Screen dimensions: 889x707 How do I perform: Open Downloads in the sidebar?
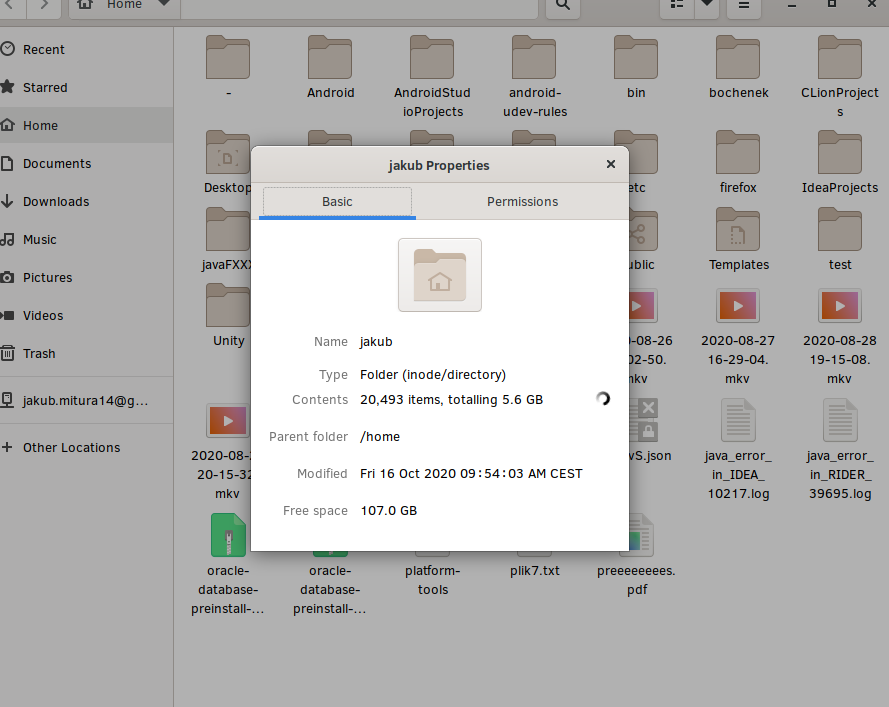[x=86, y=201]
